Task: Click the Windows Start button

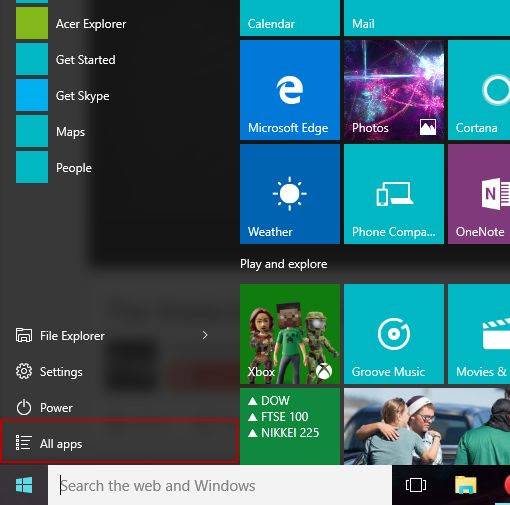Action: pyautogui.click(x=24, y=485)
